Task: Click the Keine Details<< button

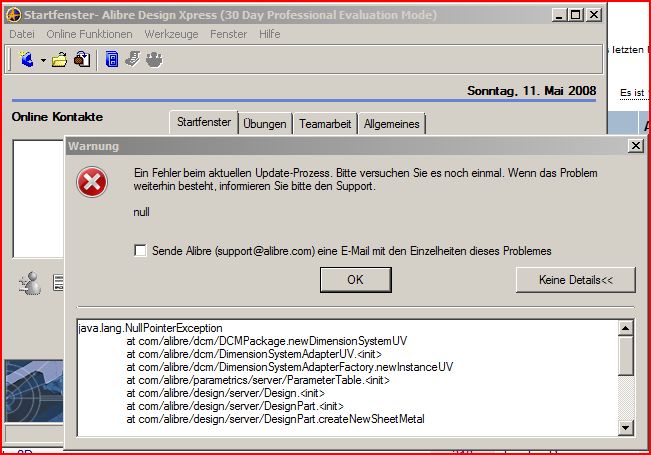Action: [575, 280]
